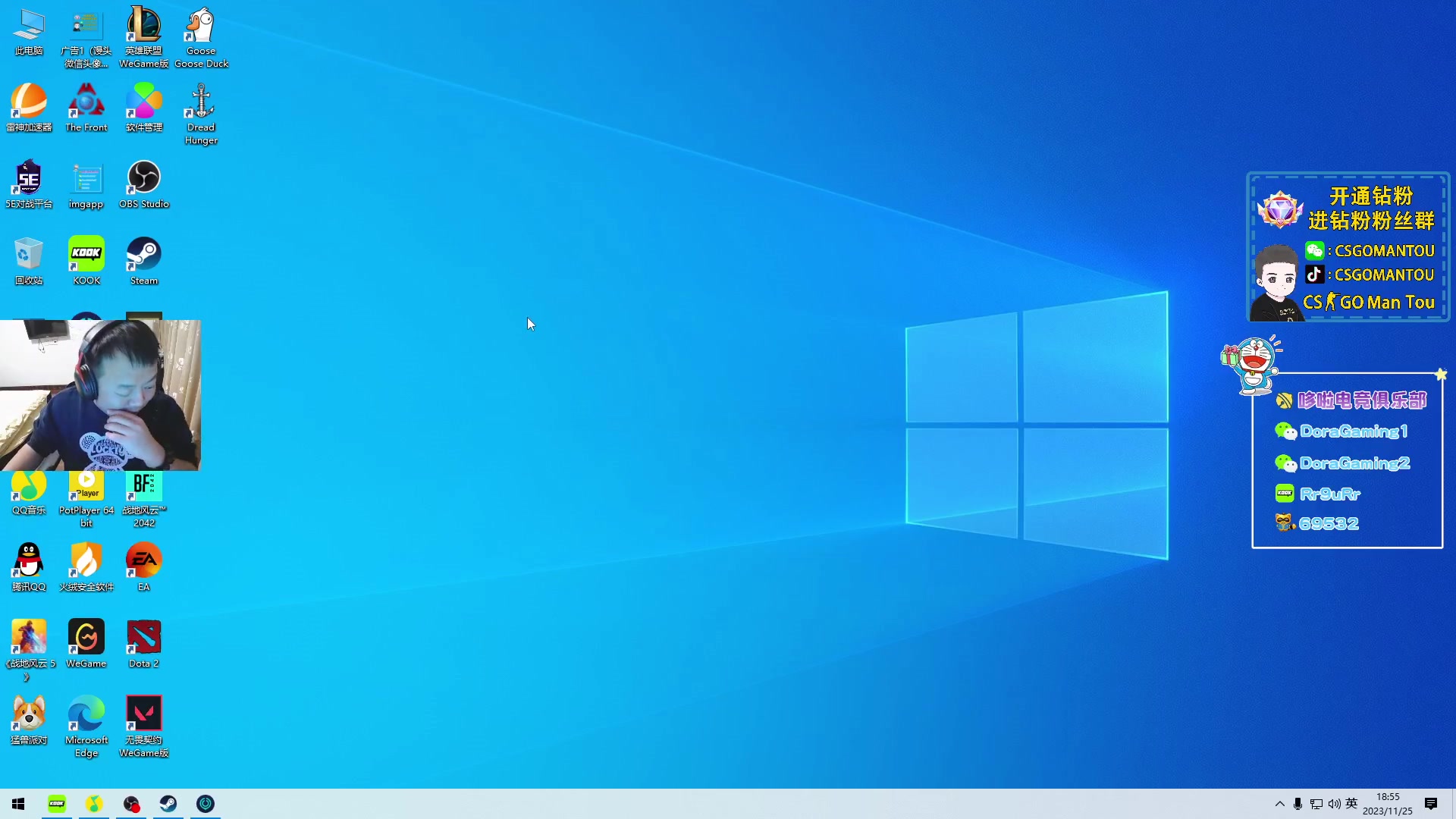Open the volume control in the tray
This screenshot has height=819, width=1456.
coord(1334,804)
